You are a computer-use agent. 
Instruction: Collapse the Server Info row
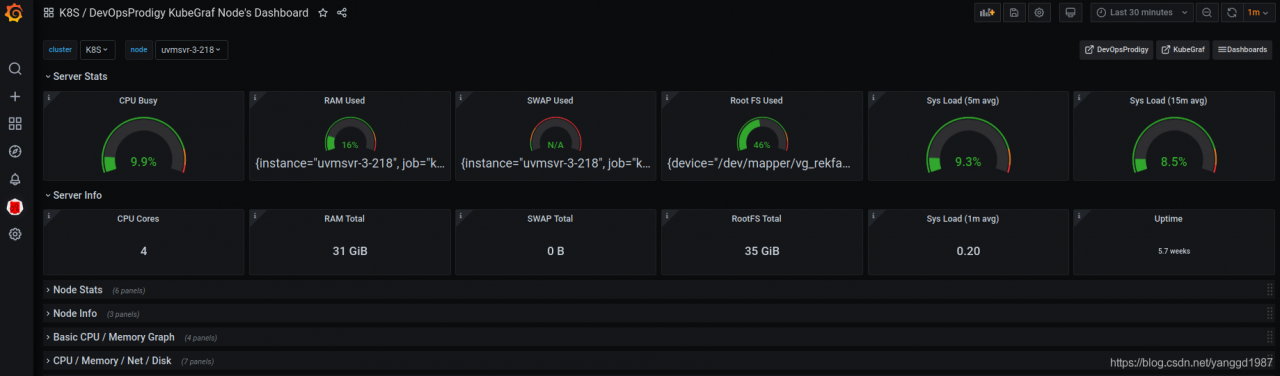click(x=74, y=195)
